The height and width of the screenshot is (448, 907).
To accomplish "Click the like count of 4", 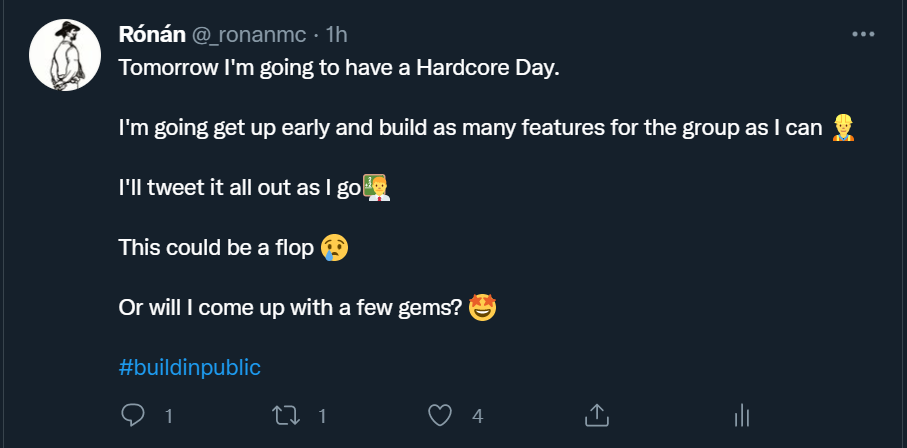I will coord(478,415).
